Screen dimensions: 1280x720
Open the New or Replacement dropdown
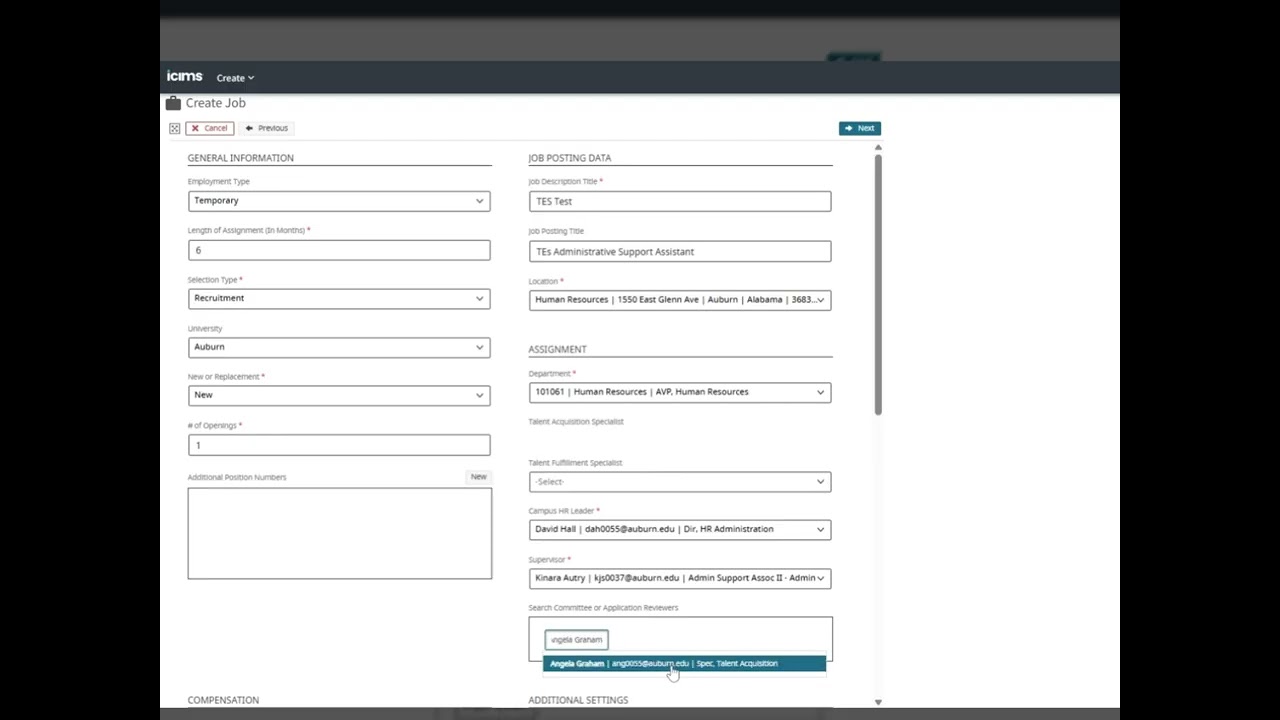(339, 395)
